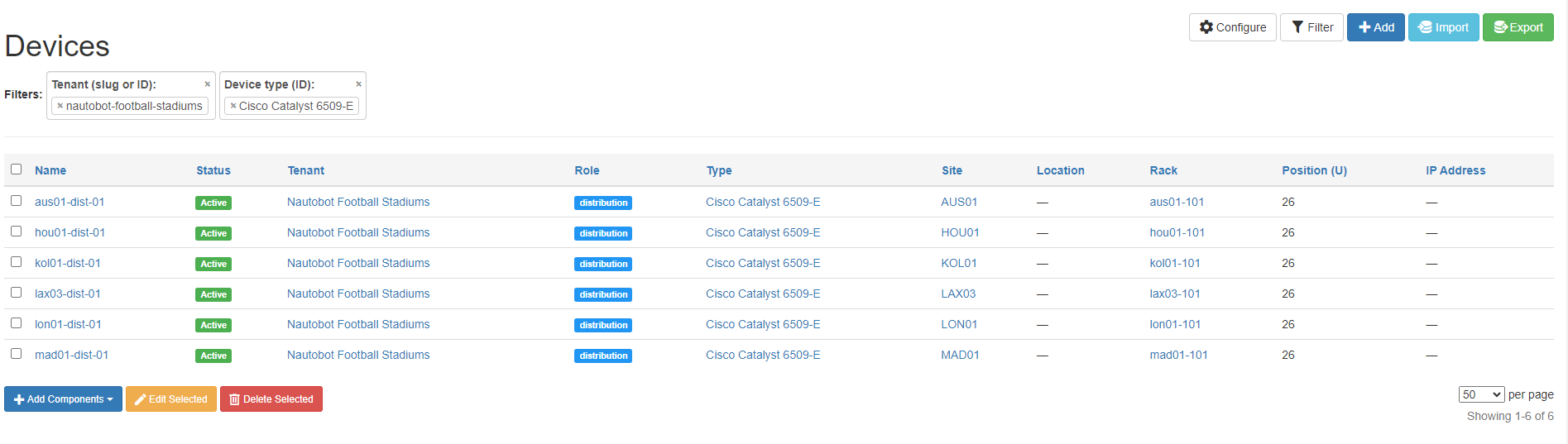Sort the table by the Name column
The image size is (1568, 444).
[50, 170]
